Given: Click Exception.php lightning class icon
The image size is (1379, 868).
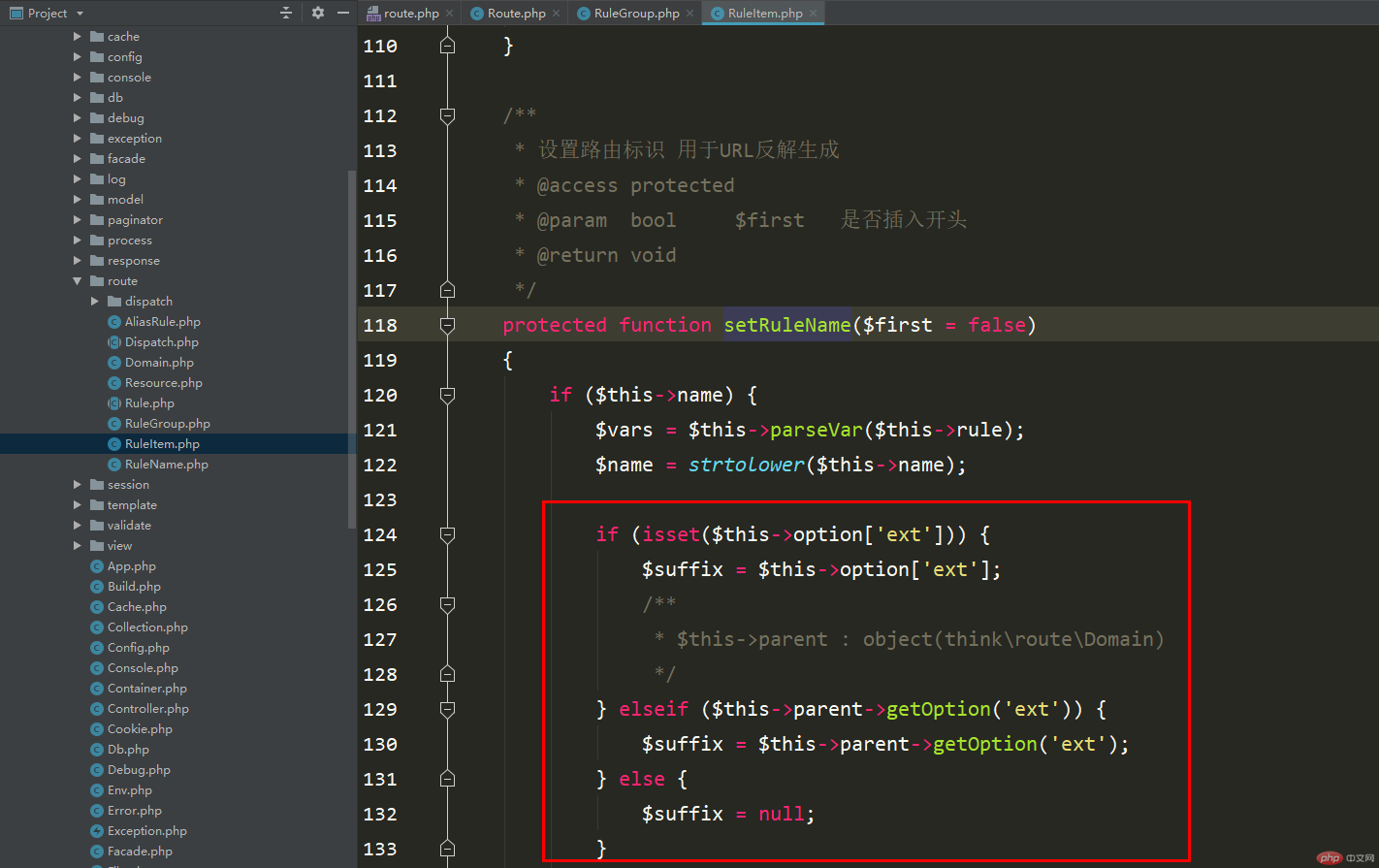Looking at the screenshot, I should tap(97, 831).
